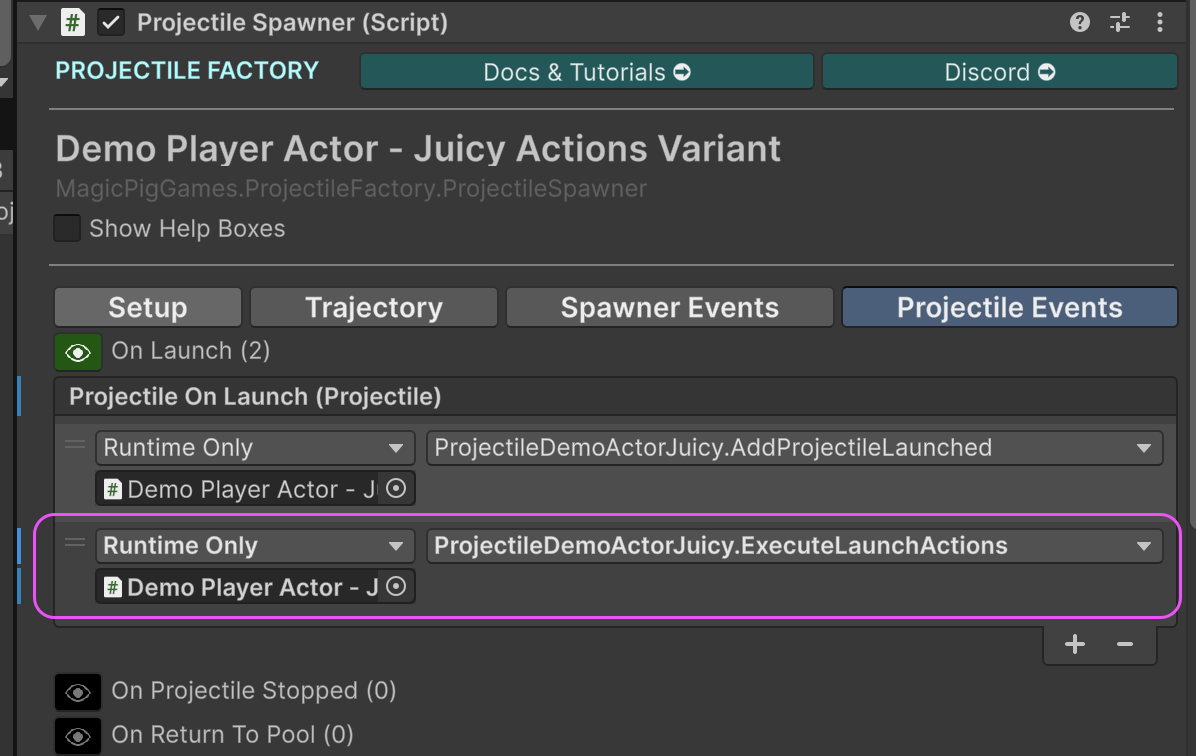Remove the selected event listener with minus
The image size is (1196, 756).
(x=1125, y=644)
